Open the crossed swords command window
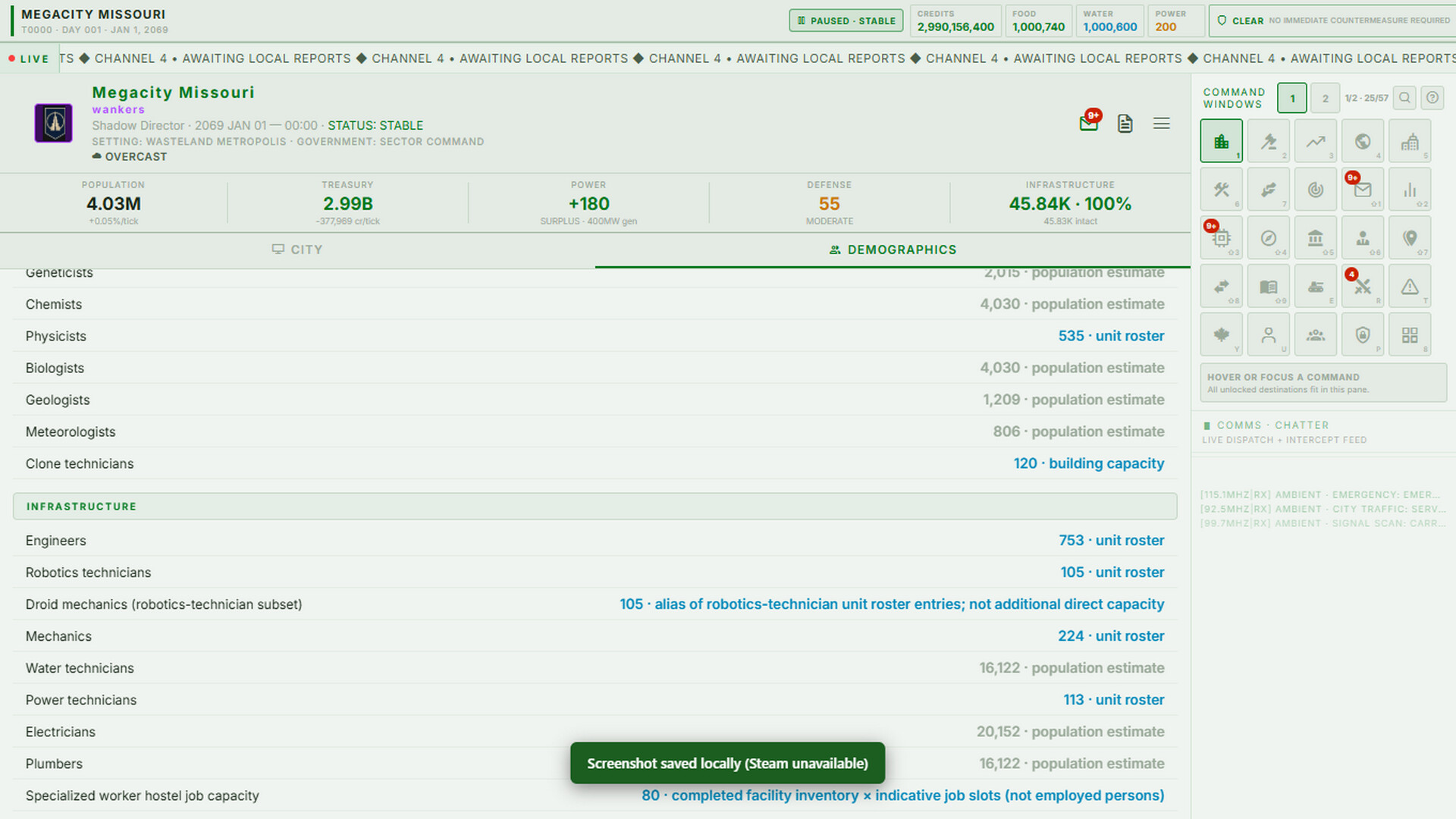The image size is (1456, 819). coord(1362,287)
